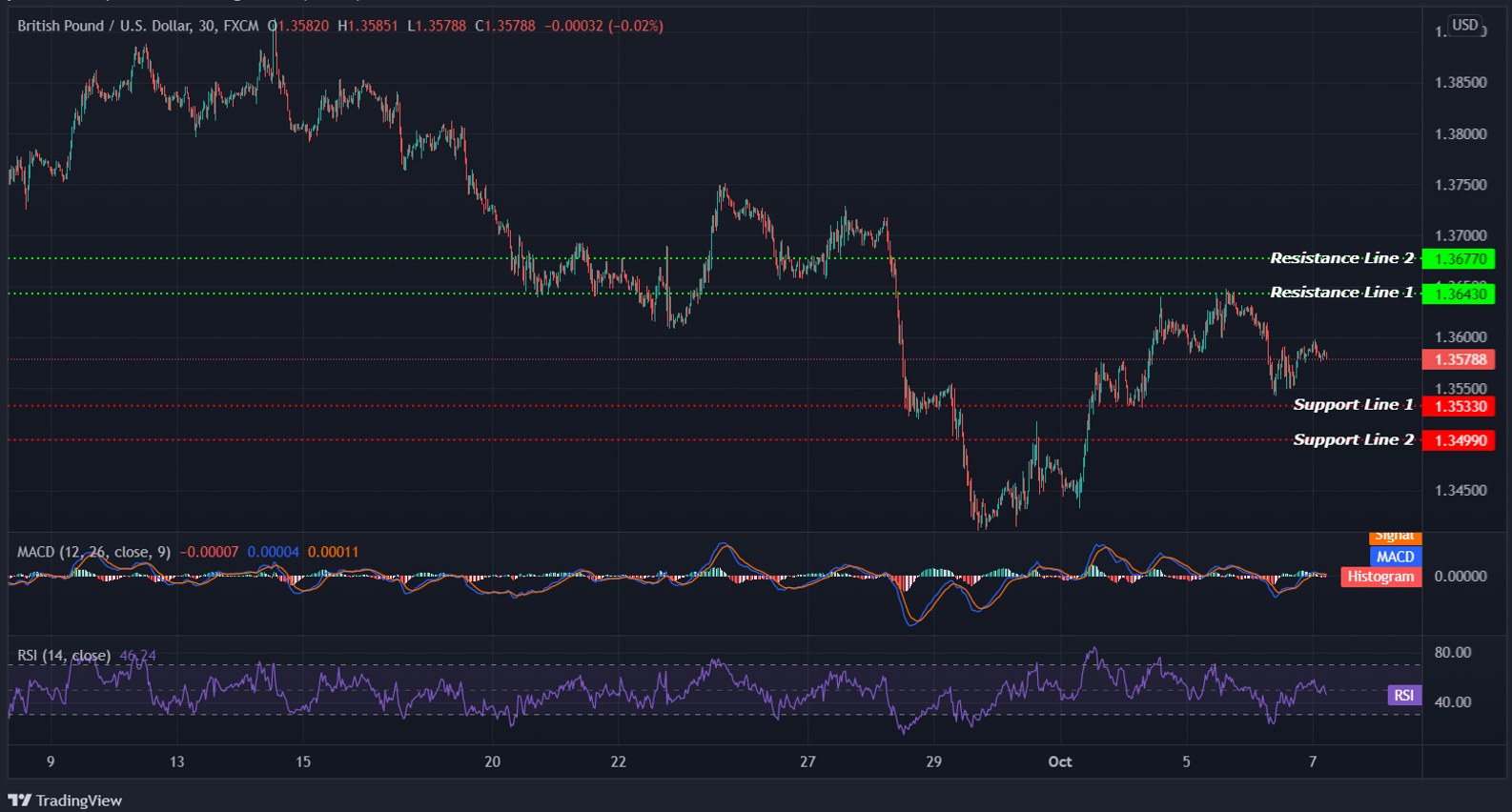Click the Oct month label on time axis
This screenshot has height=812, width=1512.
click(x=1060, y=761)
